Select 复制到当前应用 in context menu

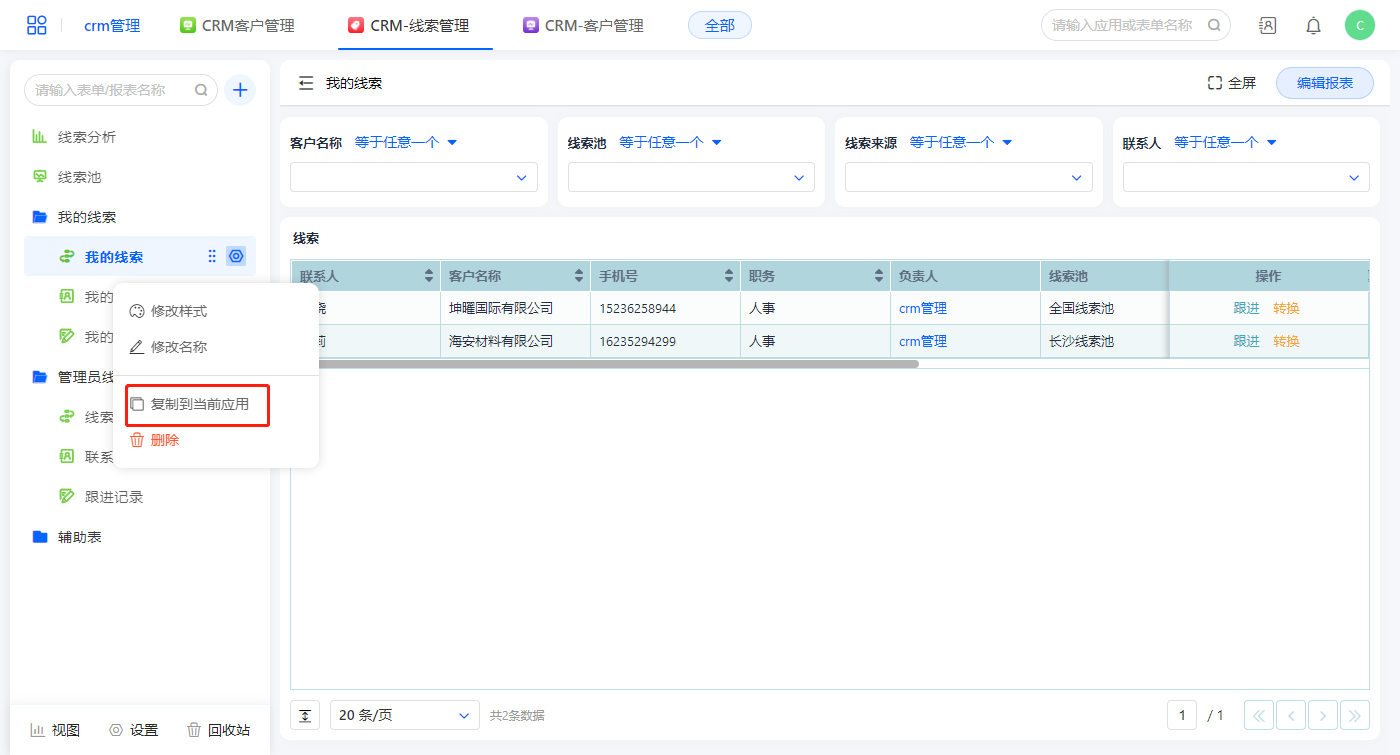click(x=198, y=405)
